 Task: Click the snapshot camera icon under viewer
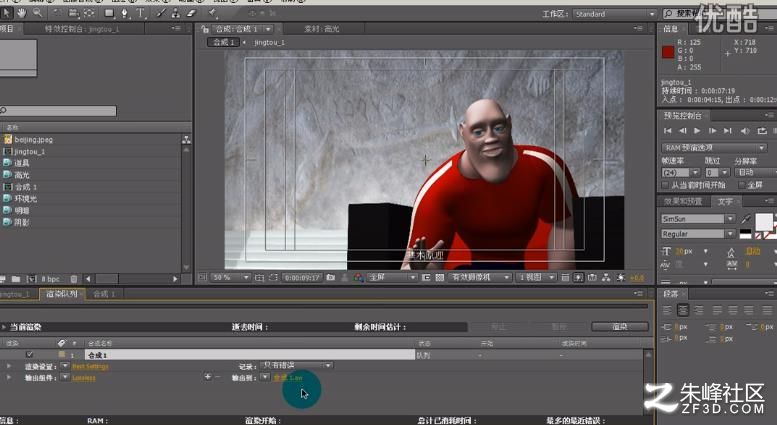coord(331,277)
